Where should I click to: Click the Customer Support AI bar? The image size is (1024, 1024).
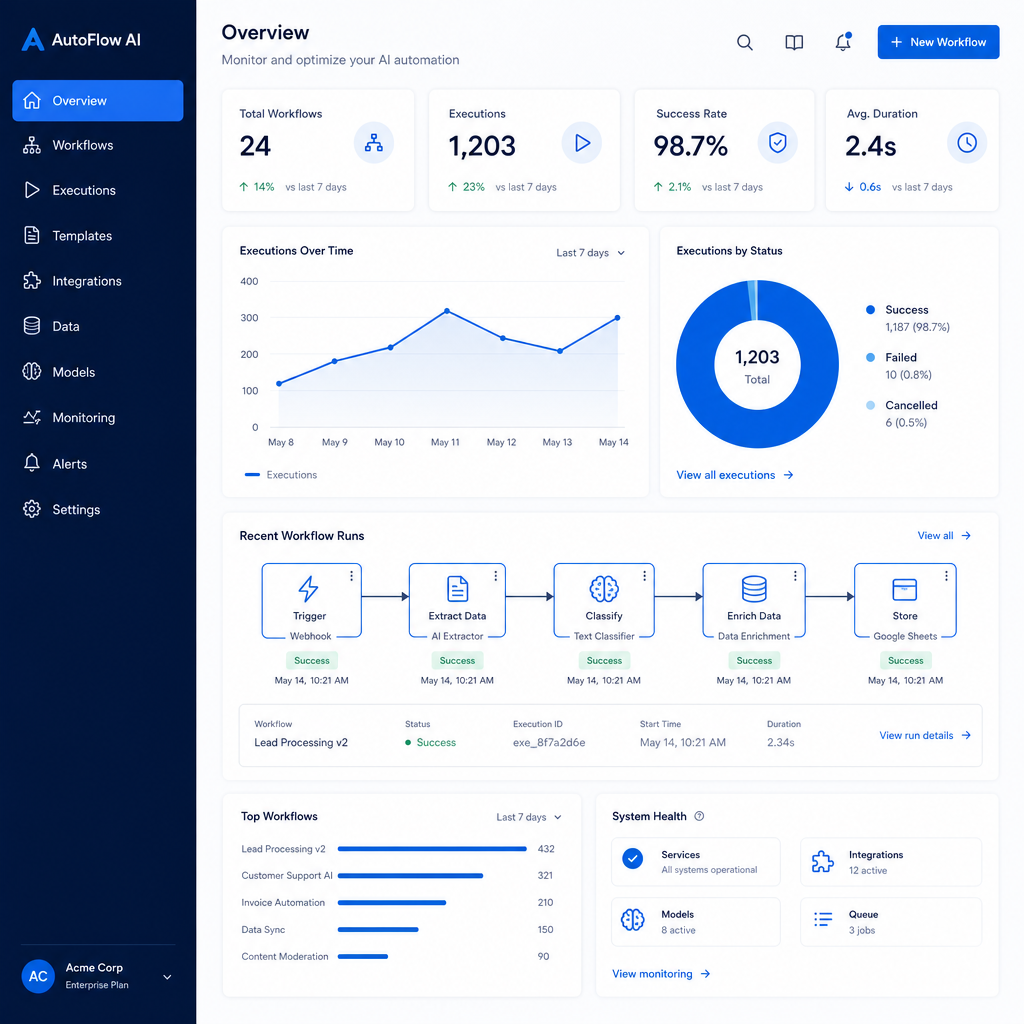(x=410, y=876)
